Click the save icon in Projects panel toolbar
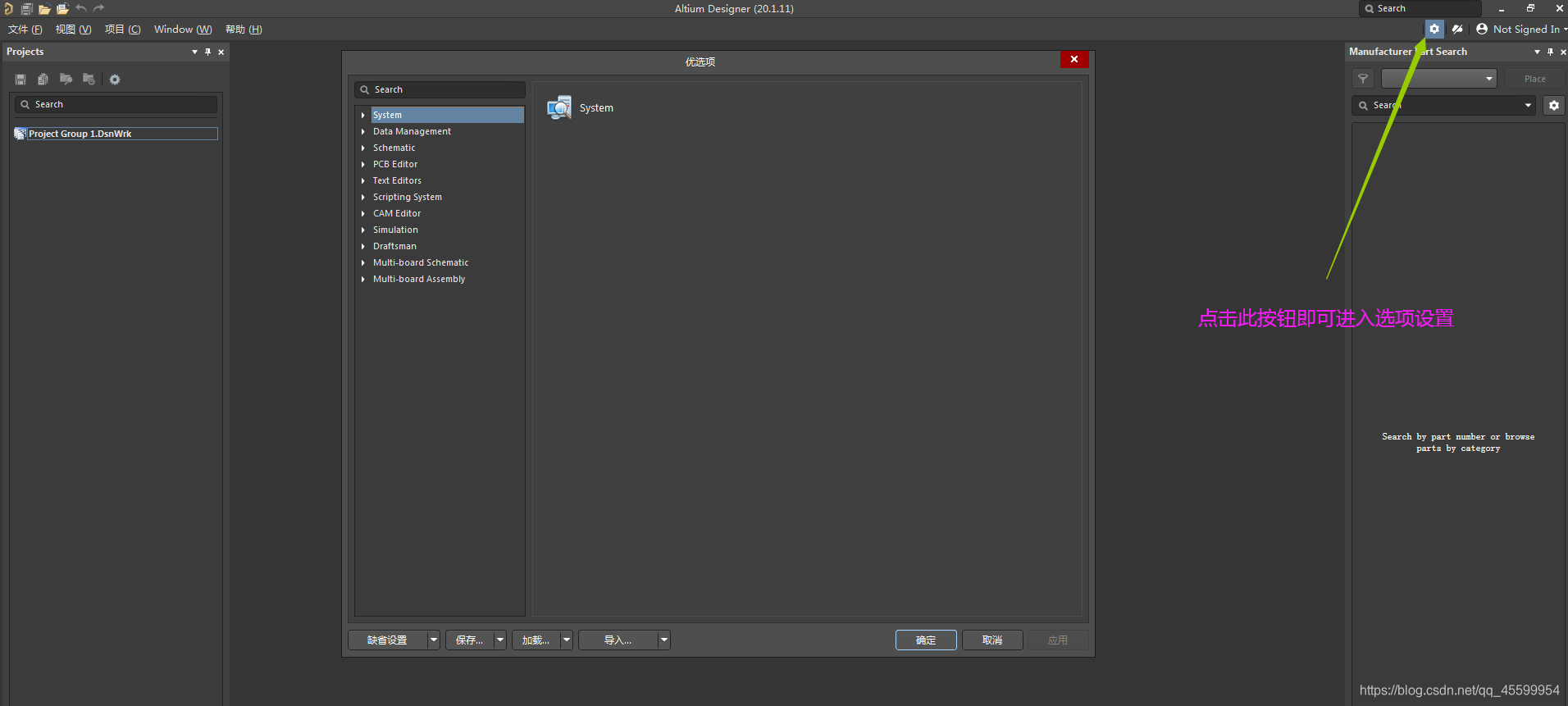This screenshot has width=1568, height=706. [x=21, y=80]
